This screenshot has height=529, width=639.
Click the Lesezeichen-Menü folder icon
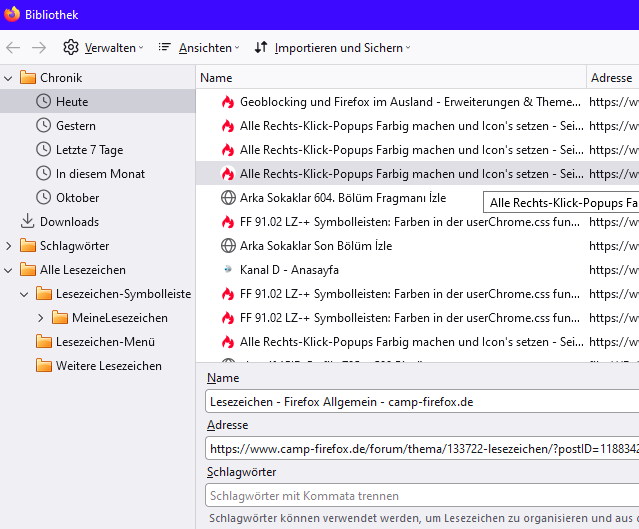(43, 341)
